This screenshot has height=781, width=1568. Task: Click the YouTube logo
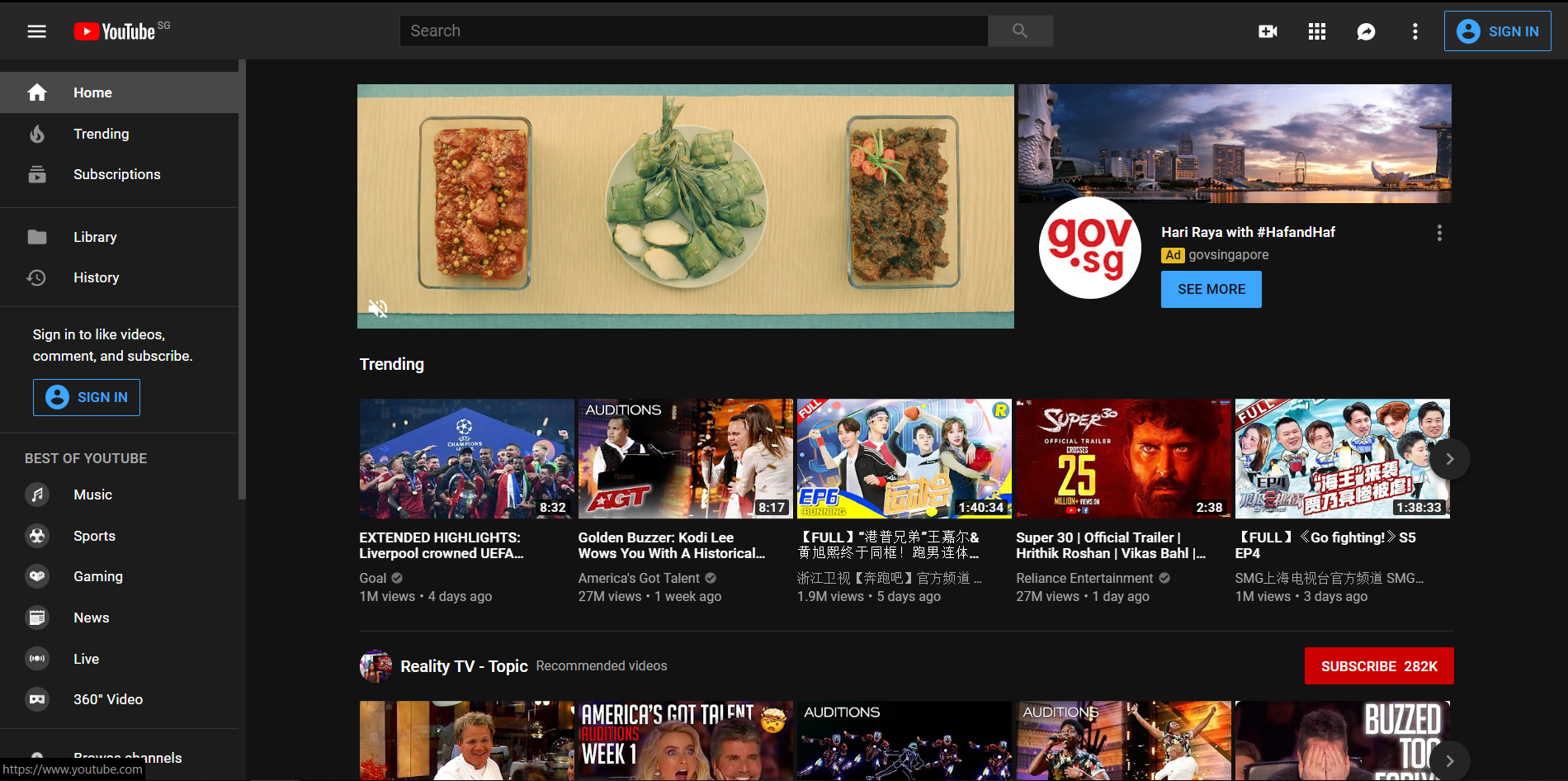(x=115, y=31)
